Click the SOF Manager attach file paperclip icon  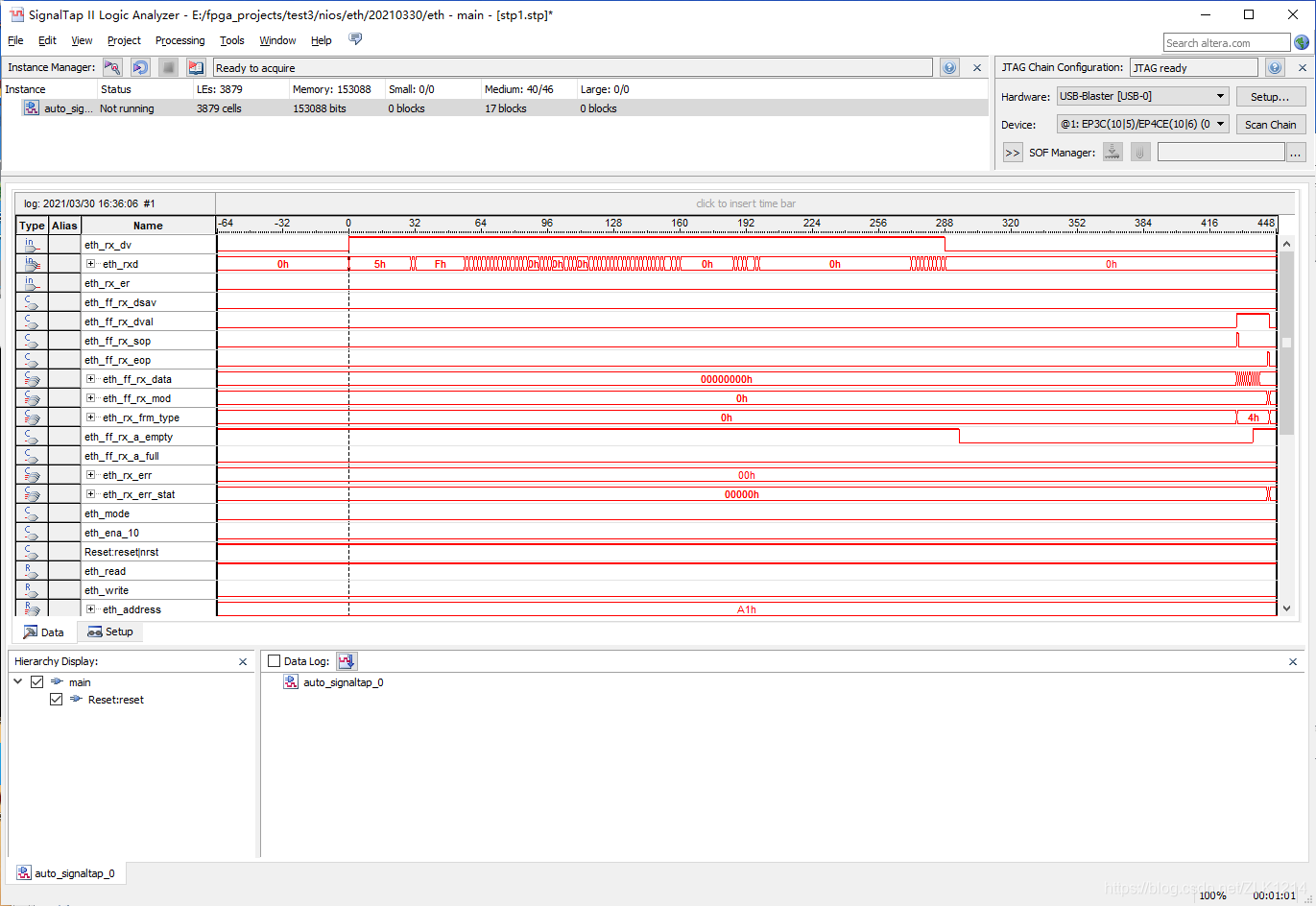point(1140,152)
